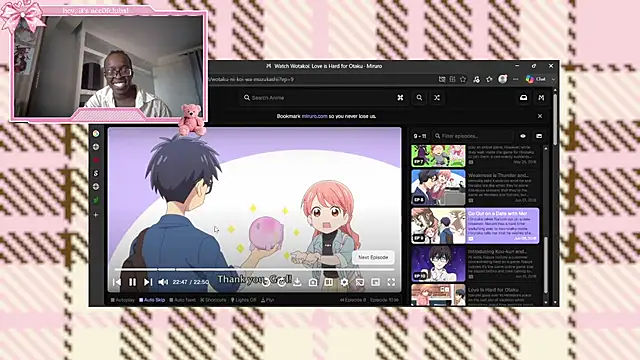Viewport: 640px width, 360px height.
Task: Skip forward with the forward-seek icon
Action: (x=282, y=282)
